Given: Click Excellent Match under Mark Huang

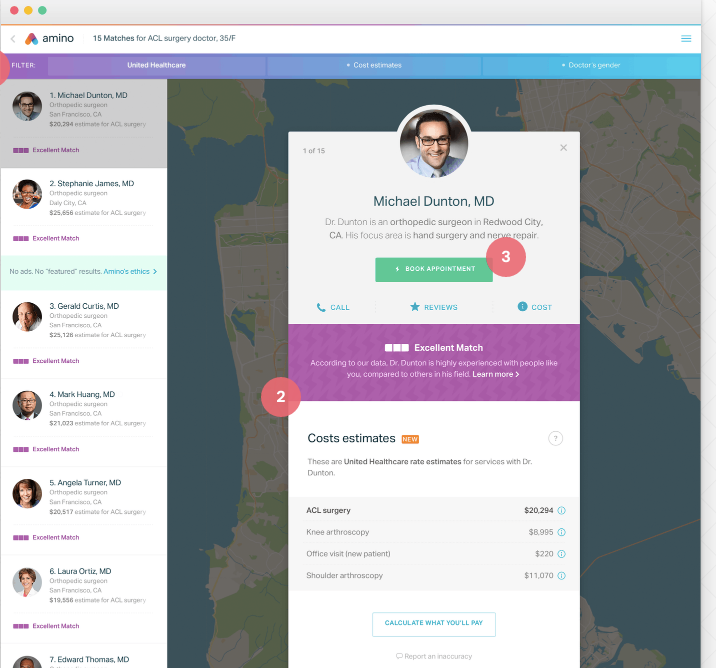Looking at the screenshot, I should [x=46, y=449].
